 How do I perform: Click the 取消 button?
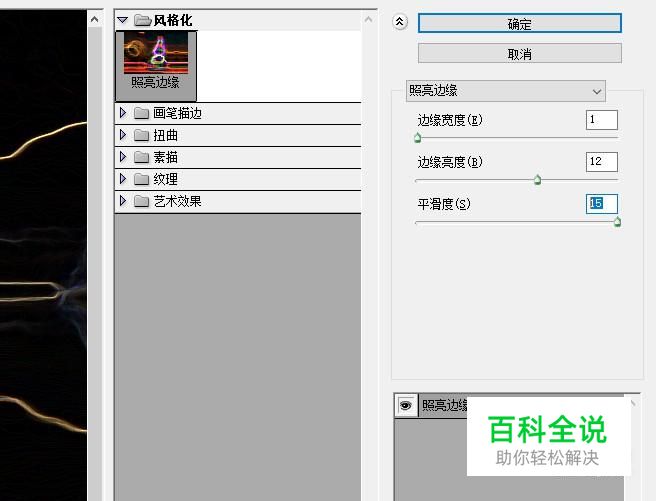(x=520, y=54)
